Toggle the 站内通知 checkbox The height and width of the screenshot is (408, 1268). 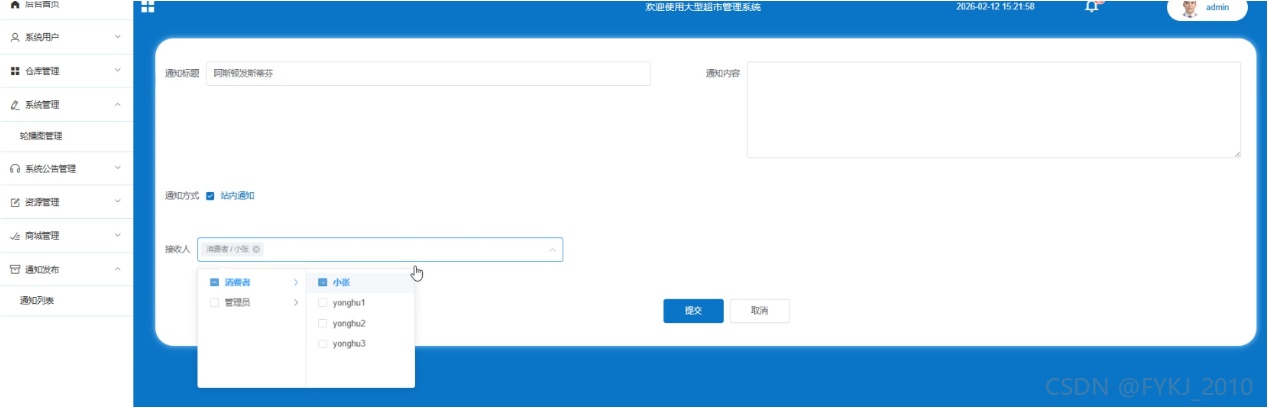click(x=210, y=196)
